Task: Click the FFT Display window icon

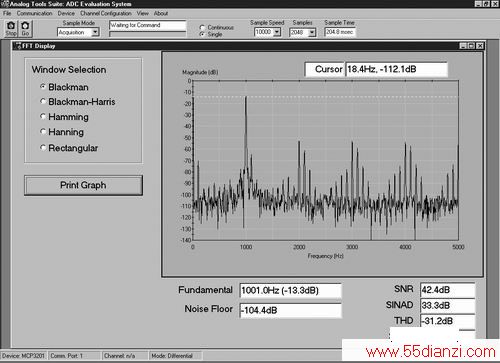Action: click(x=17, y=46)
